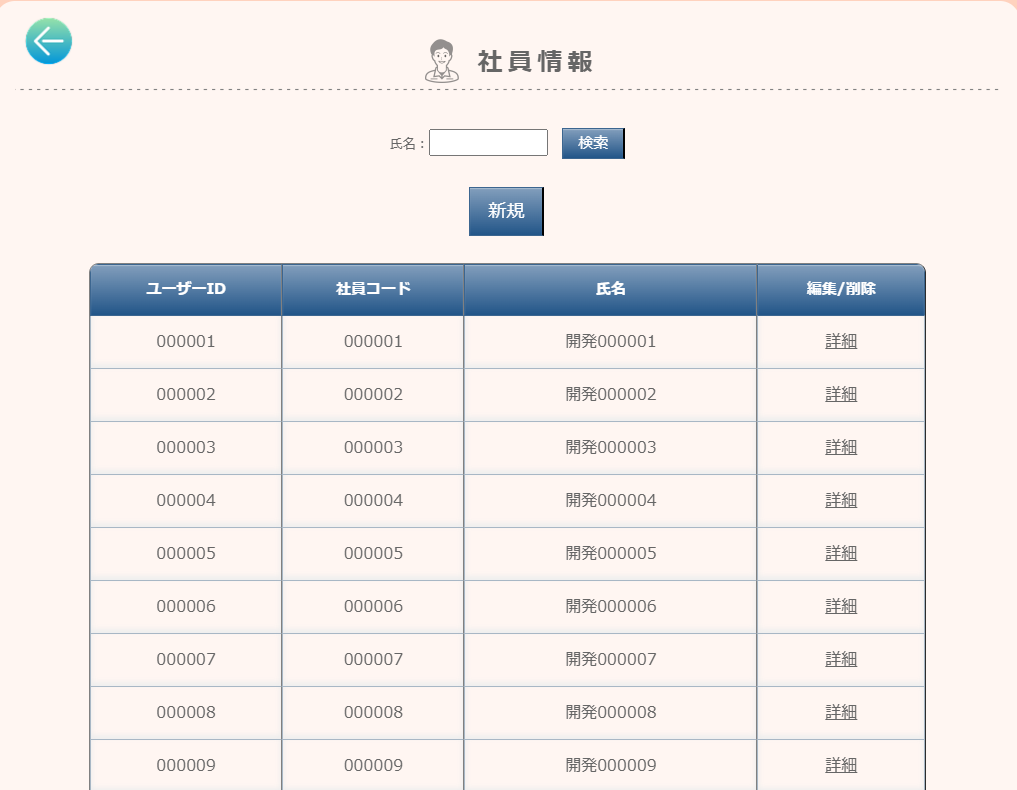Open 詳細 link for user 000002
1017x790 pixels.
coord(841,394)
